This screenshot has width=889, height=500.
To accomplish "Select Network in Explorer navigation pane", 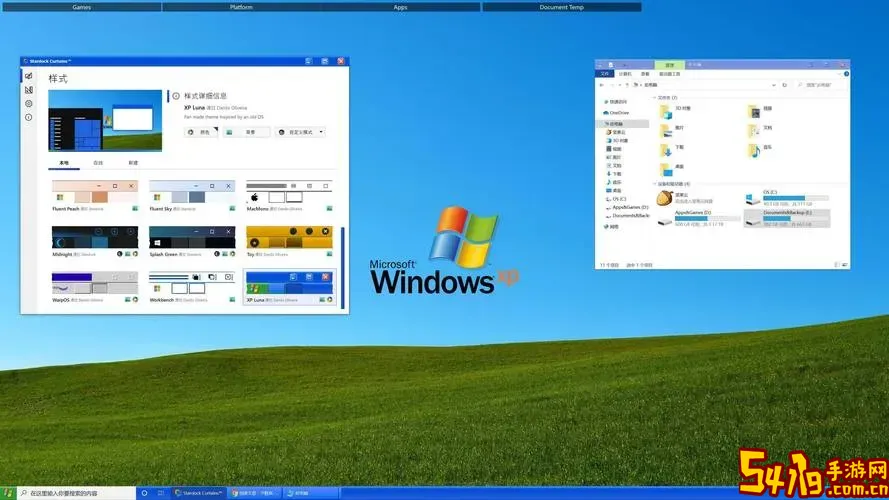I will 612,227.
